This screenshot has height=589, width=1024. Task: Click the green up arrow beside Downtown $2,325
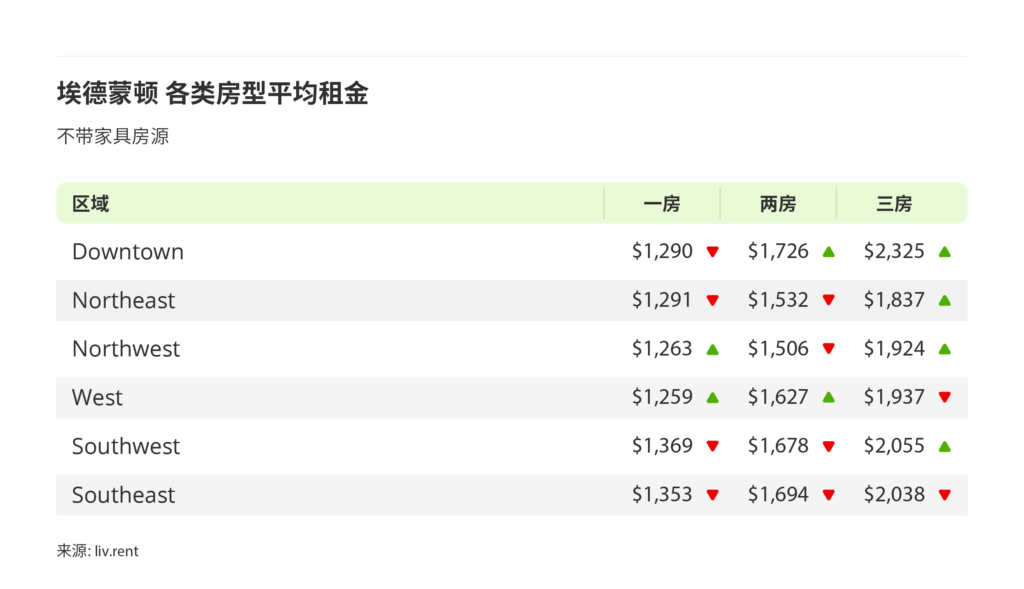point(944,252)
